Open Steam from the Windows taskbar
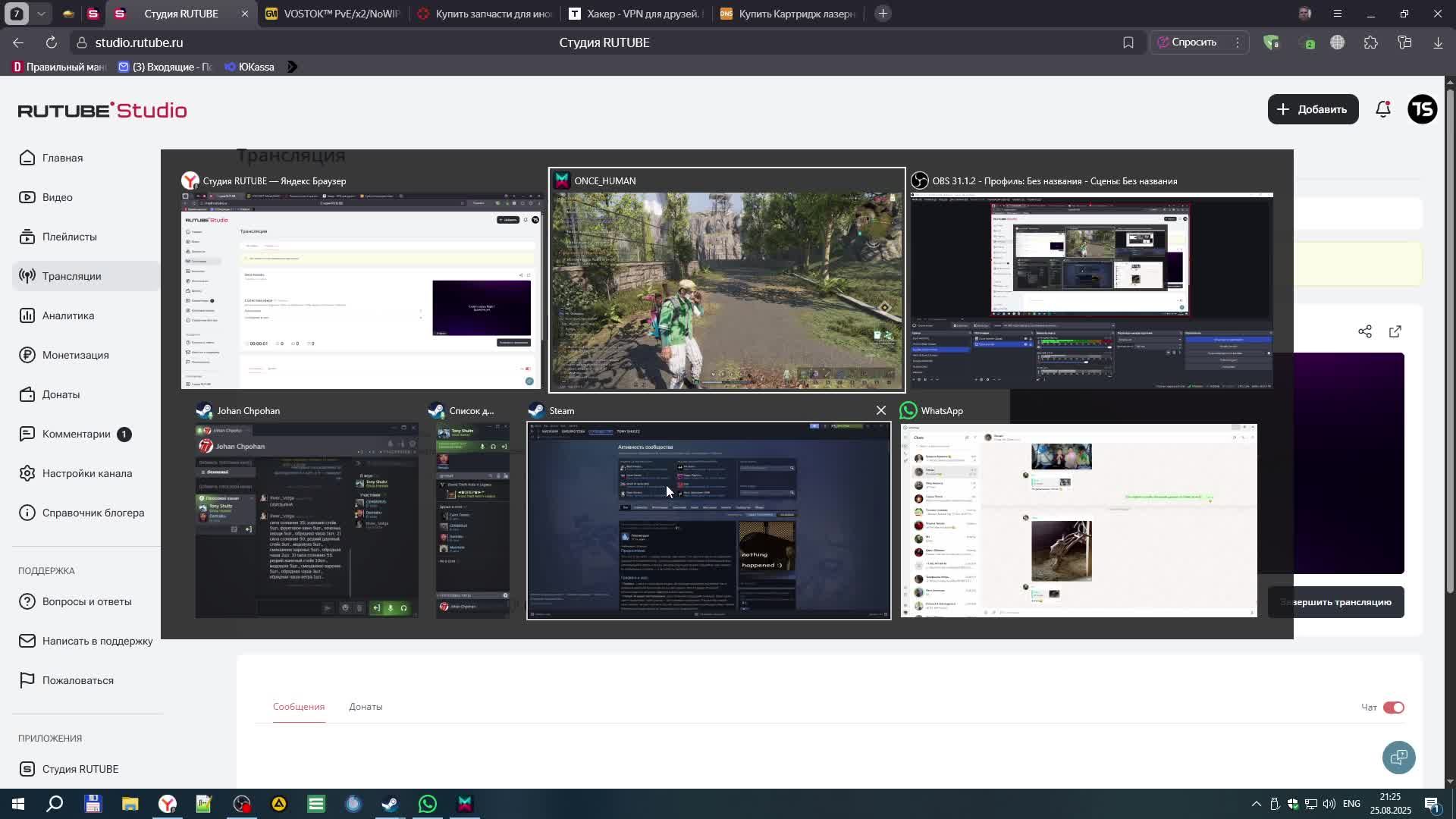The image size is (1456, 819). [x=391, y=804]
